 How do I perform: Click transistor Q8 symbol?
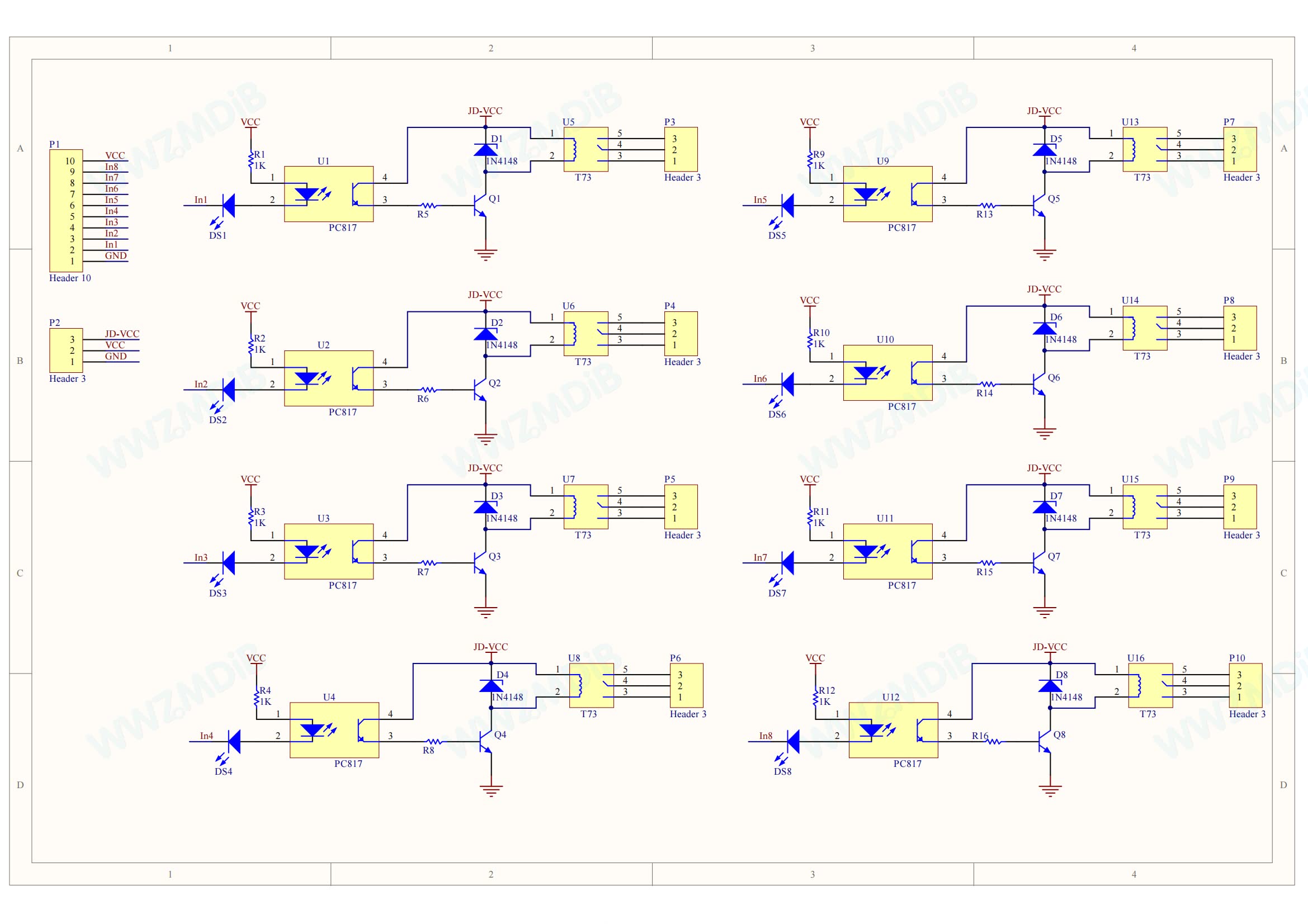click(1045, 742)
